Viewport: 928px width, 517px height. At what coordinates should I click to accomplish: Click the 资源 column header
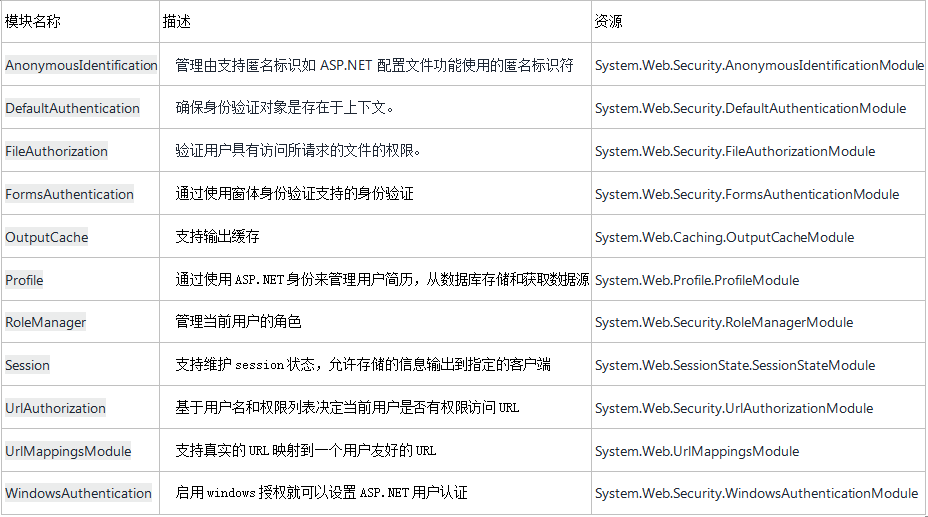click(x=608, y=21)
